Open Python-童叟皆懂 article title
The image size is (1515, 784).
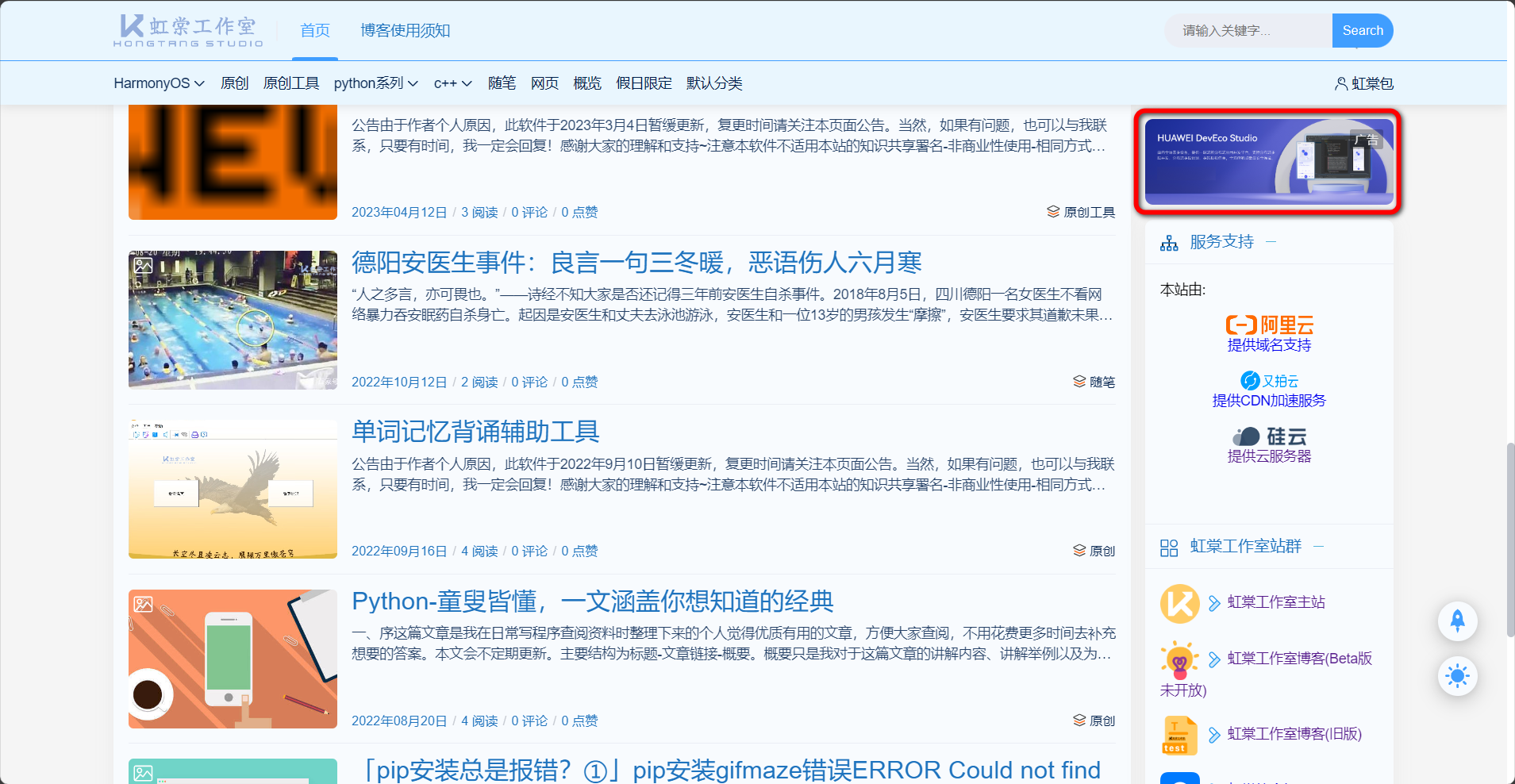coord(593,601)
